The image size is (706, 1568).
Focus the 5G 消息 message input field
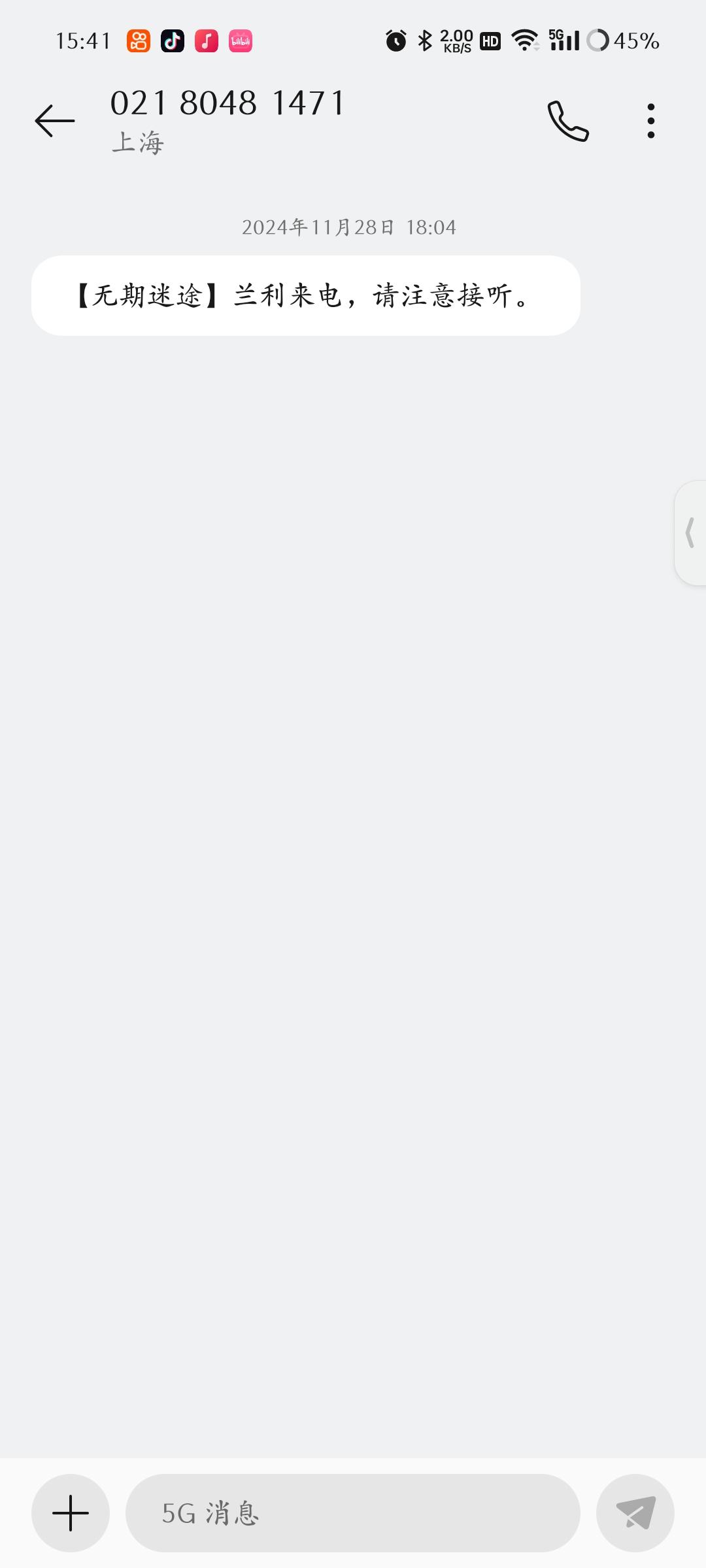[x=353, y=1513]
